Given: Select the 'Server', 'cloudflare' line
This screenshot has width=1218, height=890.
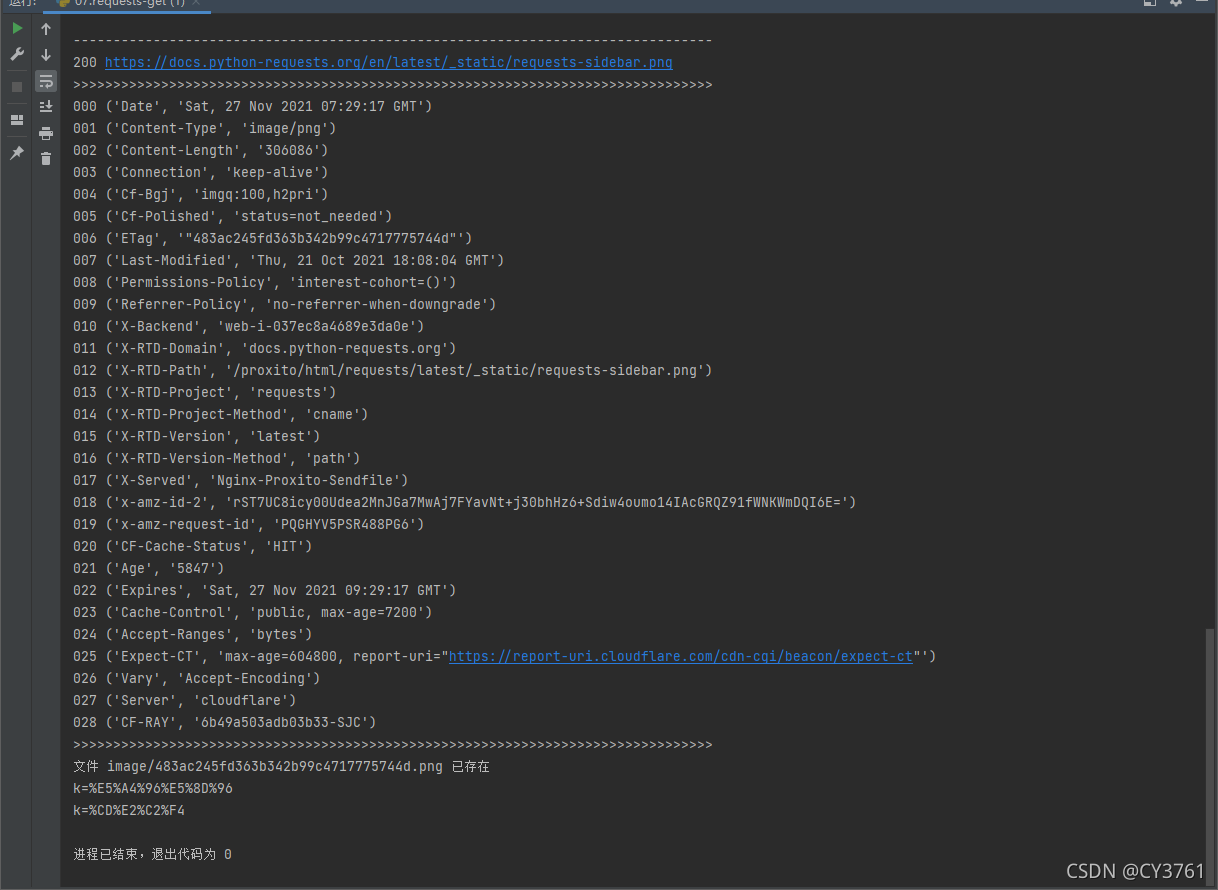Looking at the screenshot, I should (x=185, y=700).
